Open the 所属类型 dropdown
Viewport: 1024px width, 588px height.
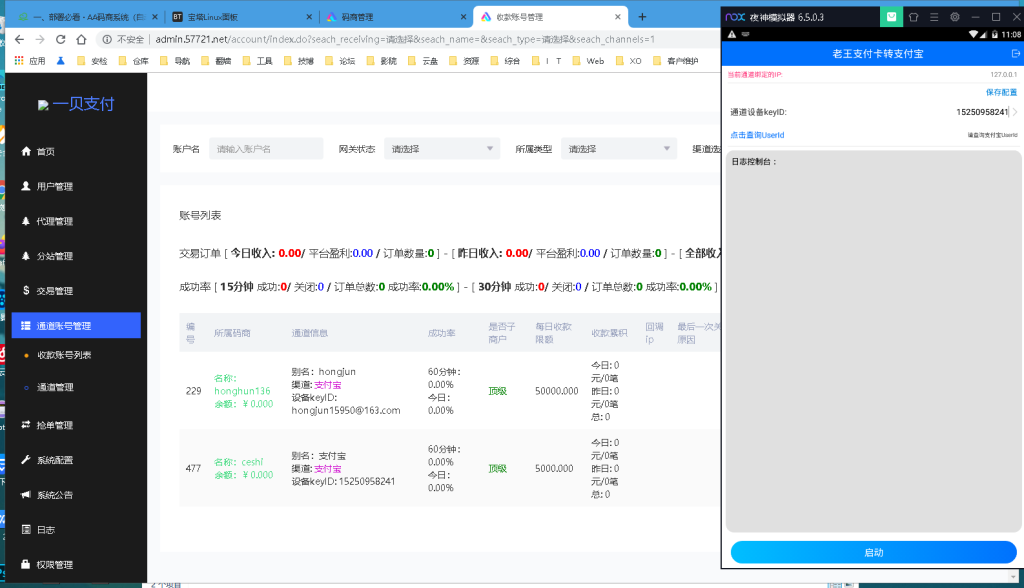pos(619,149)
